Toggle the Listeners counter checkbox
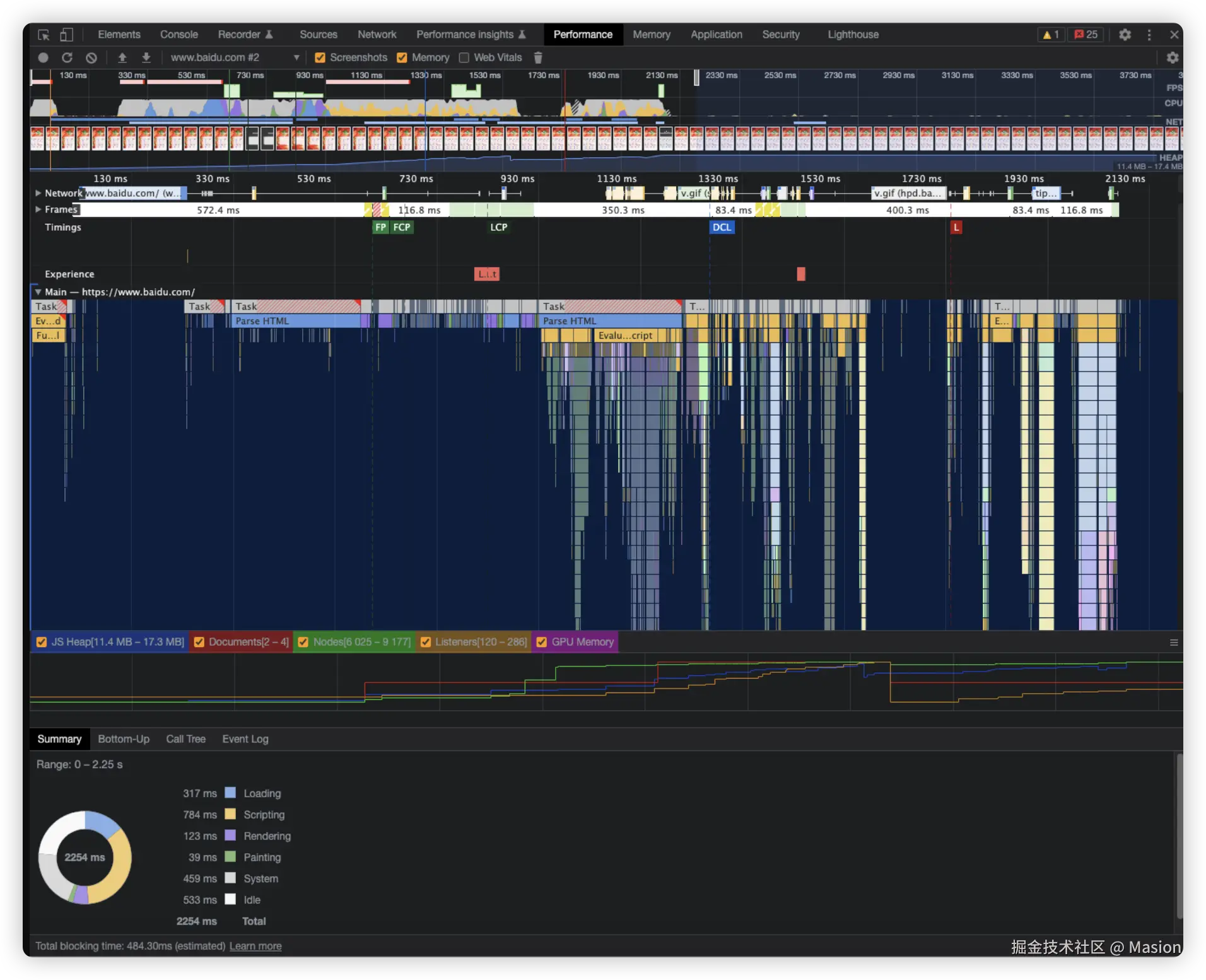This screenshot has width=1206, height=980. click(426, 642)
